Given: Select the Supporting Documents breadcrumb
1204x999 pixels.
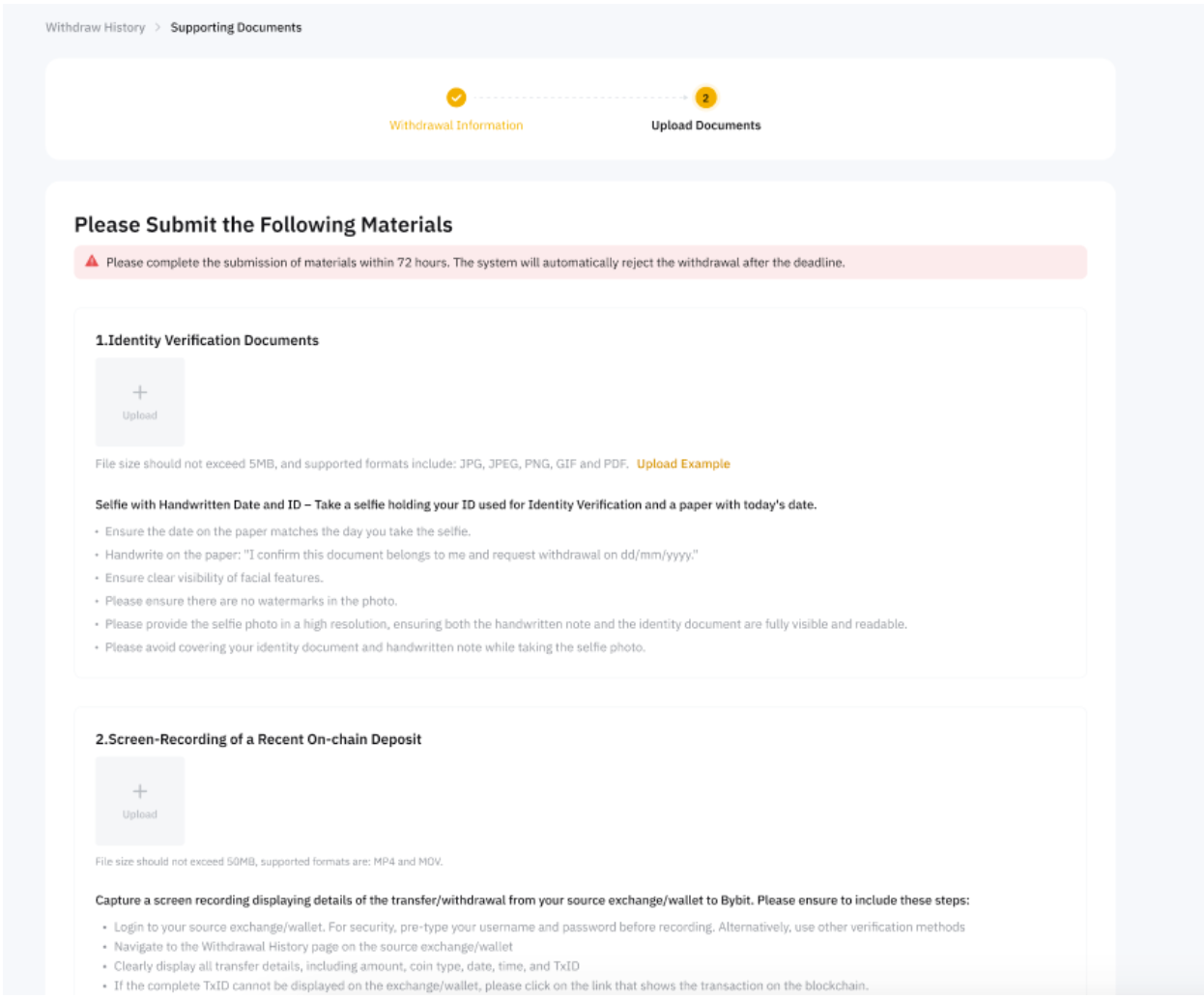Looking at the screenshot, I should [236, 28].
